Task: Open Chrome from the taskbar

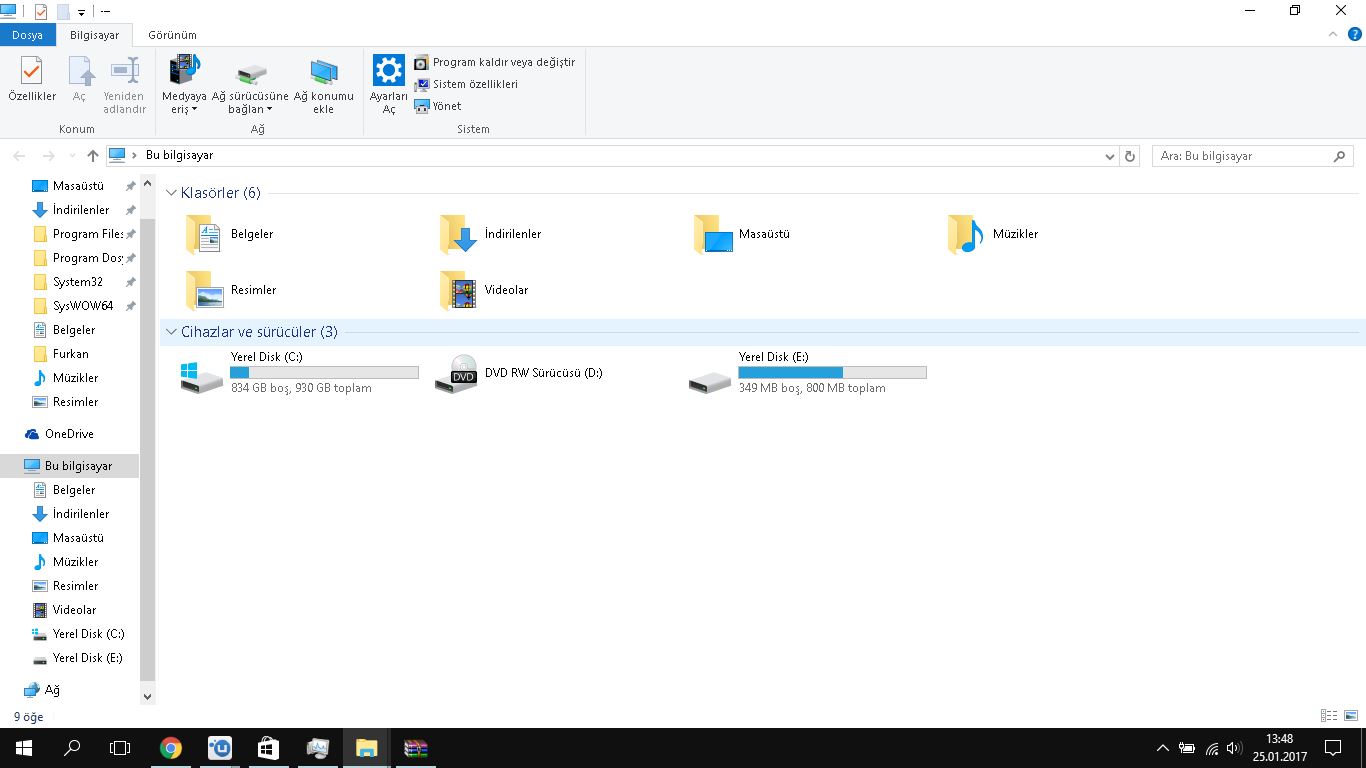Action: pyautogui.click(x=171, y=748)
